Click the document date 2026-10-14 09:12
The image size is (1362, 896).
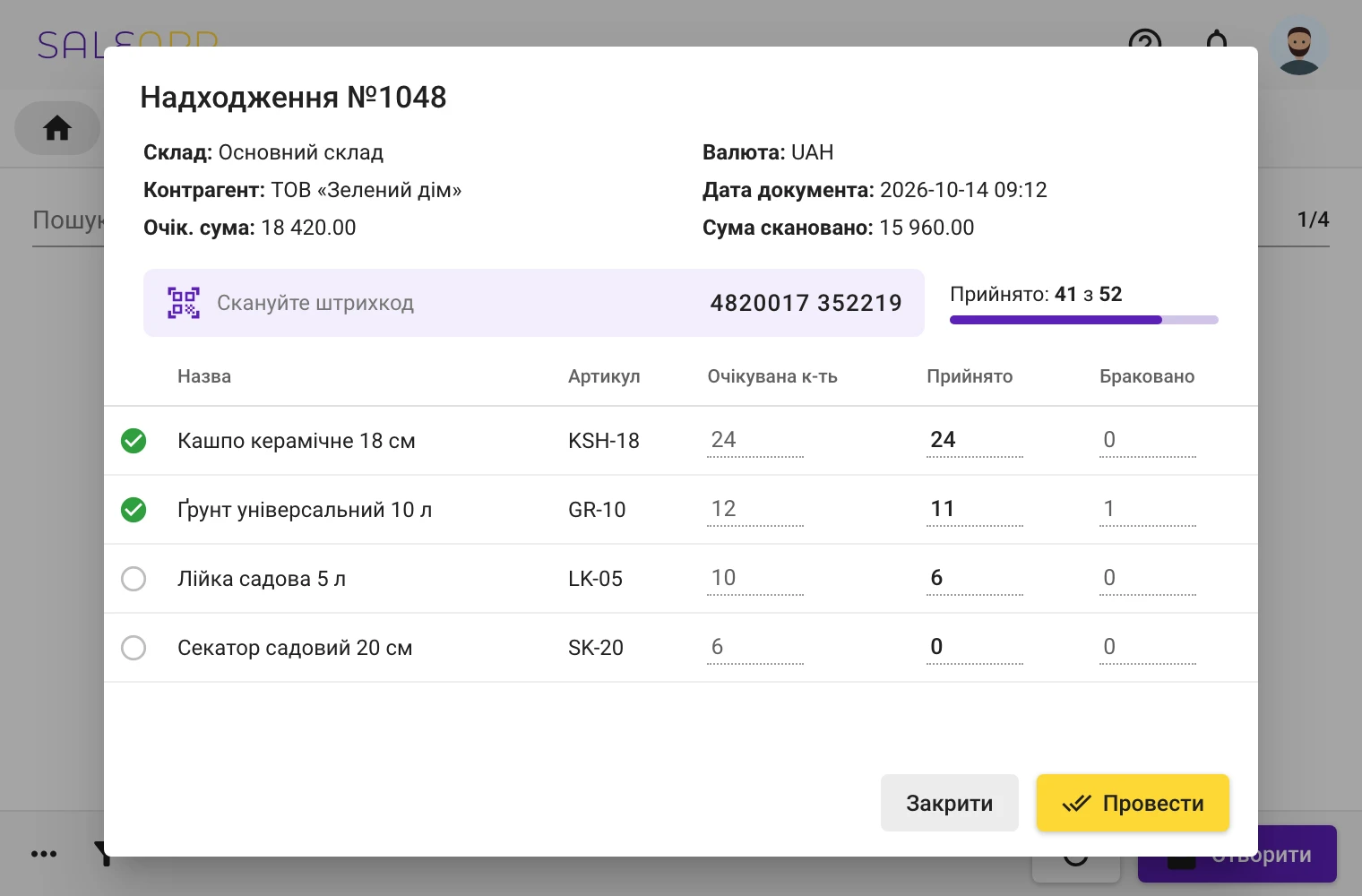pyautogui.click(x=963, y=190)
